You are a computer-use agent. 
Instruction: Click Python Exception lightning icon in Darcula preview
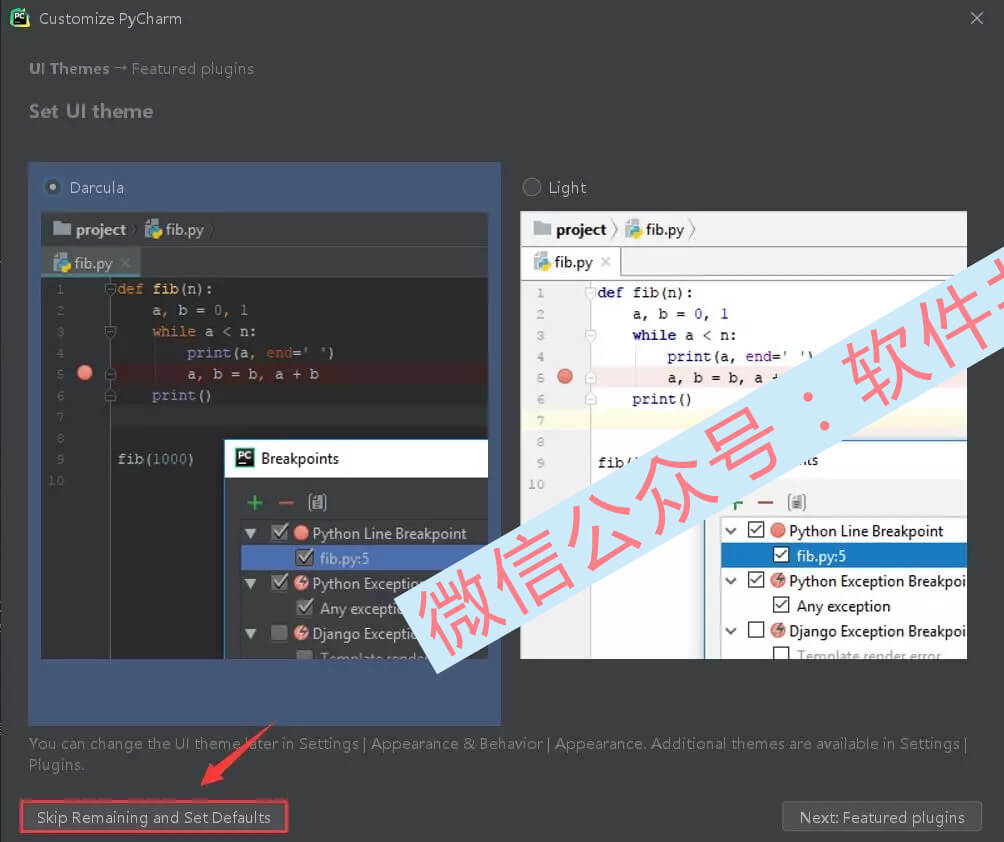coord(301,583)
